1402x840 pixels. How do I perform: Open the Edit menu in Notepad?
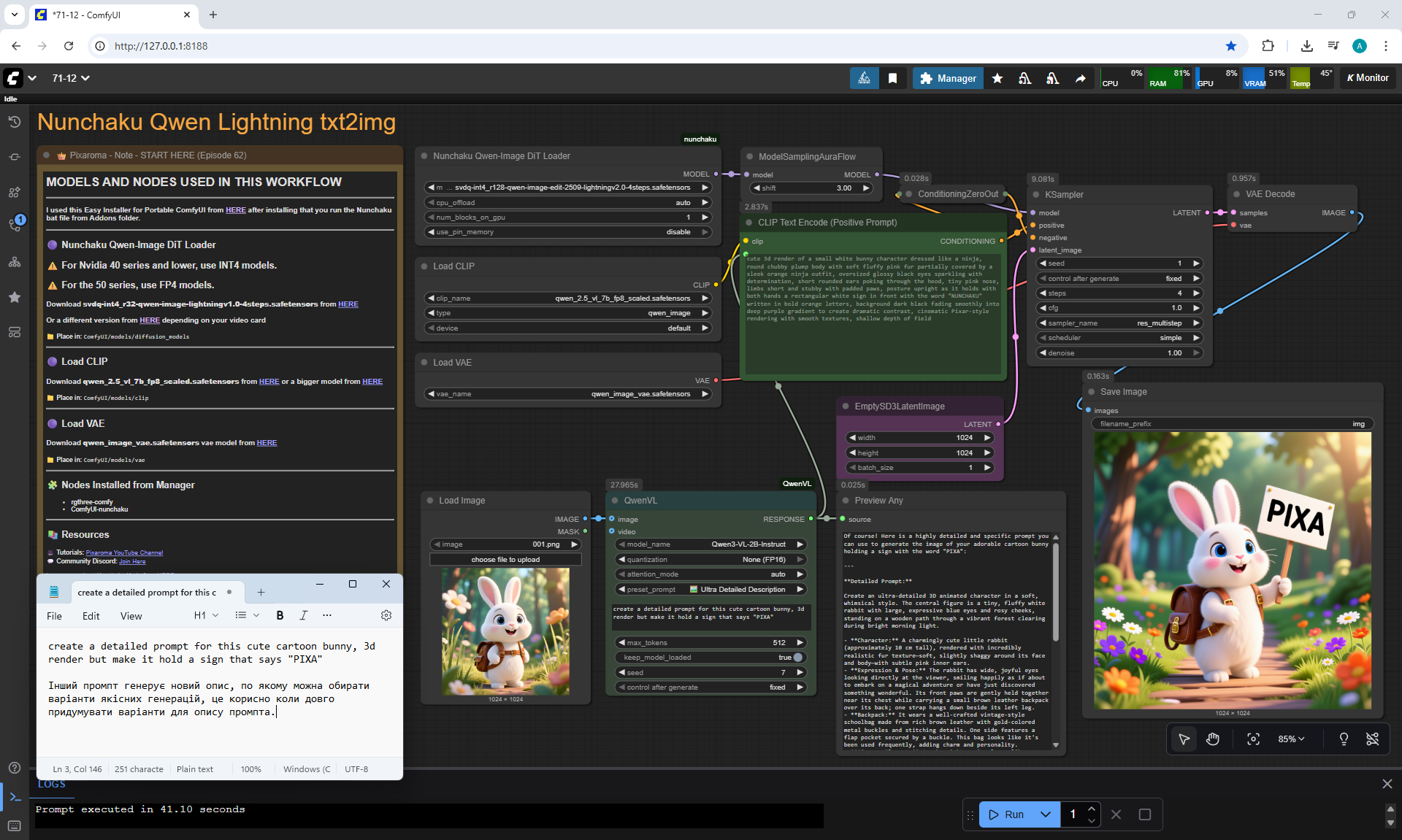91,616
